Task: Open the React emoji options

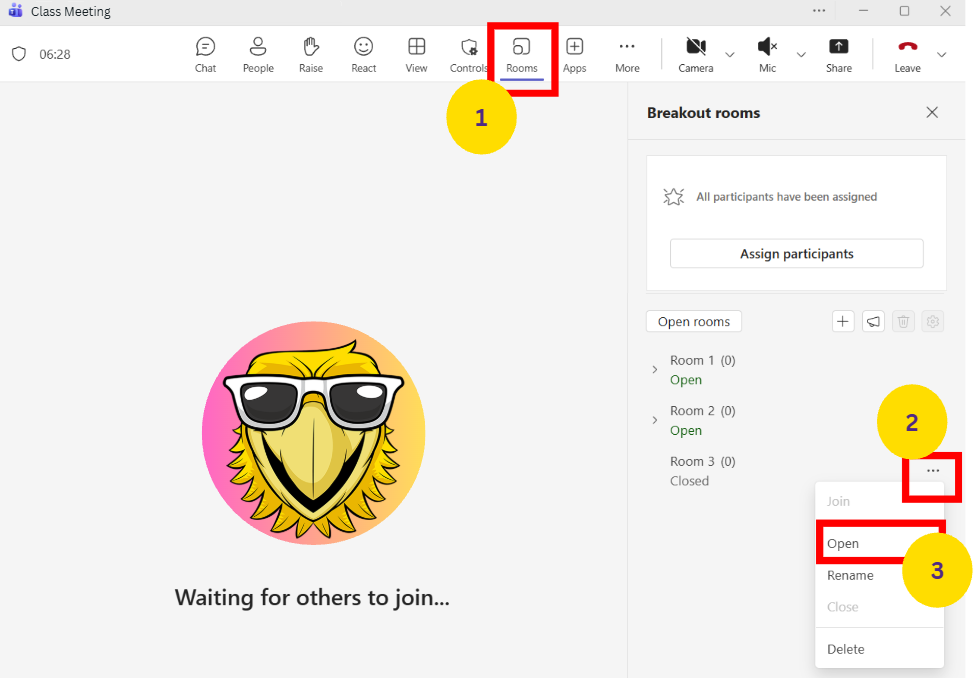Action: 364,54
